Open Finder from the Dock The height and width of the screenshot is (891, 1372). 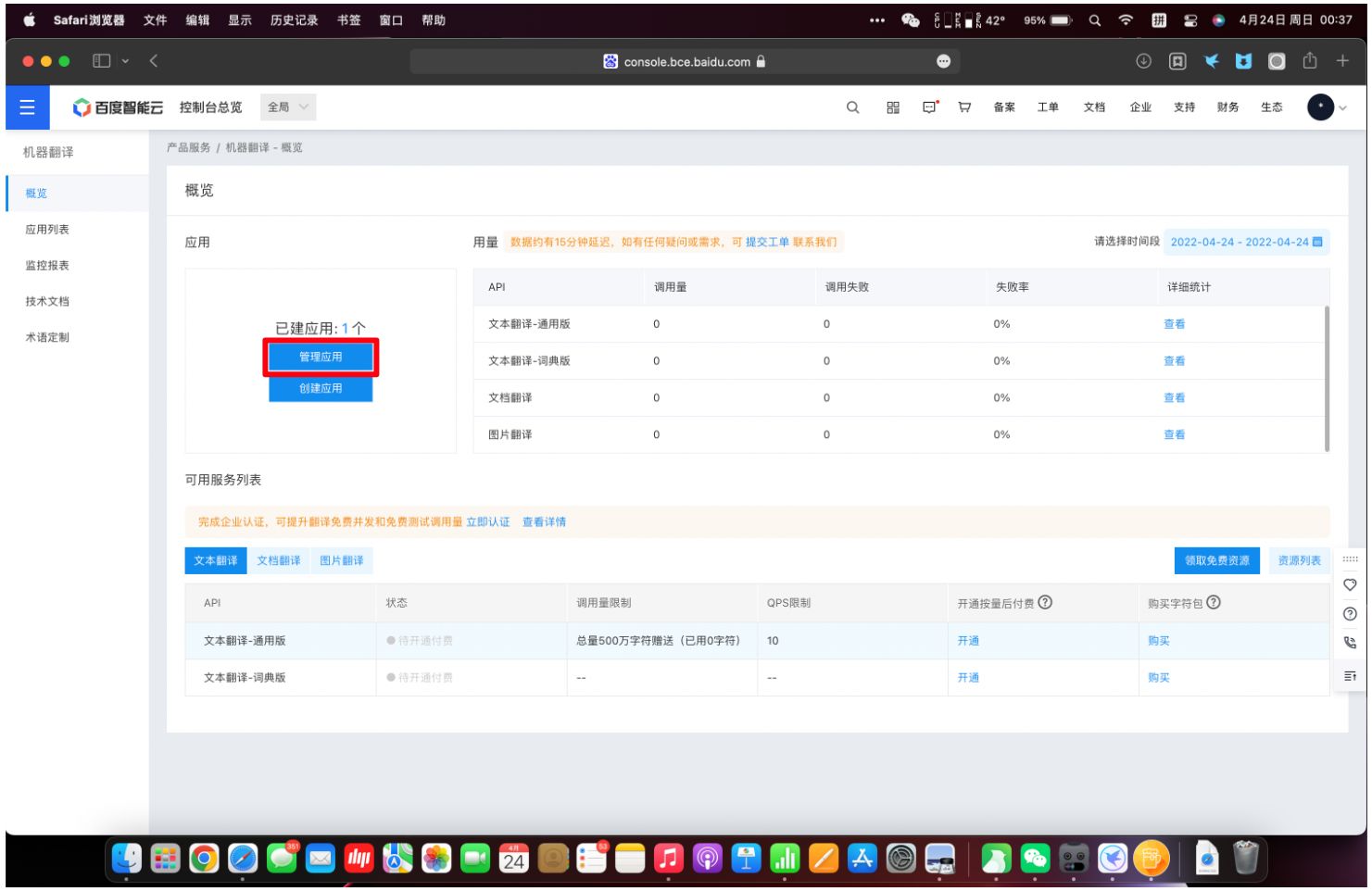[x=127, y=859]
